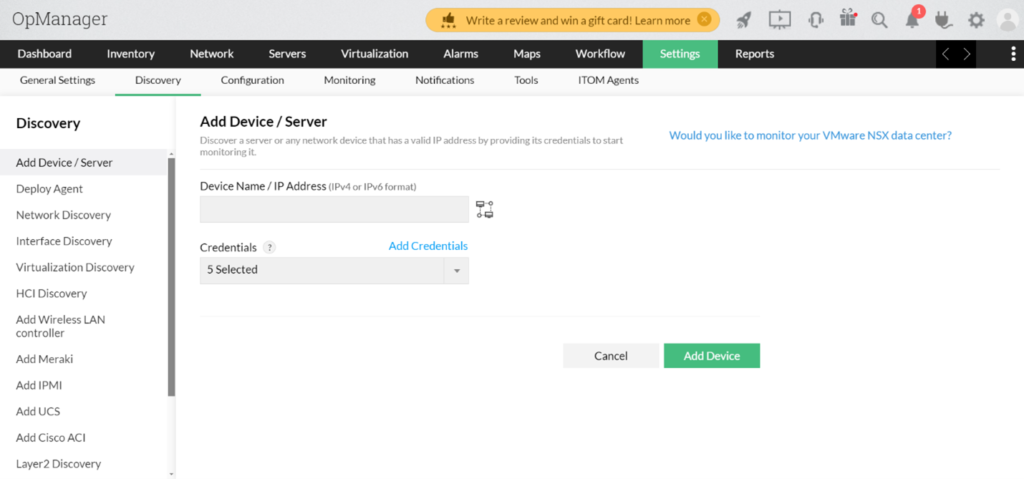This screenshot has height=479, width=1024.
Task: Open the three-dot overflow menu
Action: click(x=1012, y=54)
